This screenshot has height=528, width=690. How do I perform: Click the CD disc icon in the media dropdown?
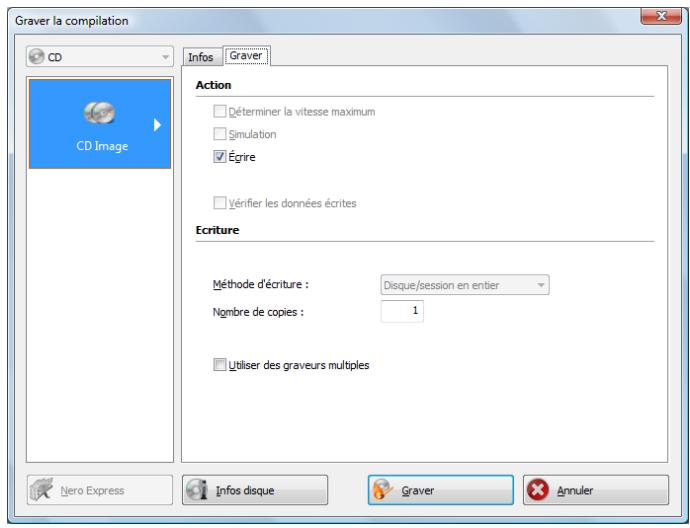coord(37,56)
